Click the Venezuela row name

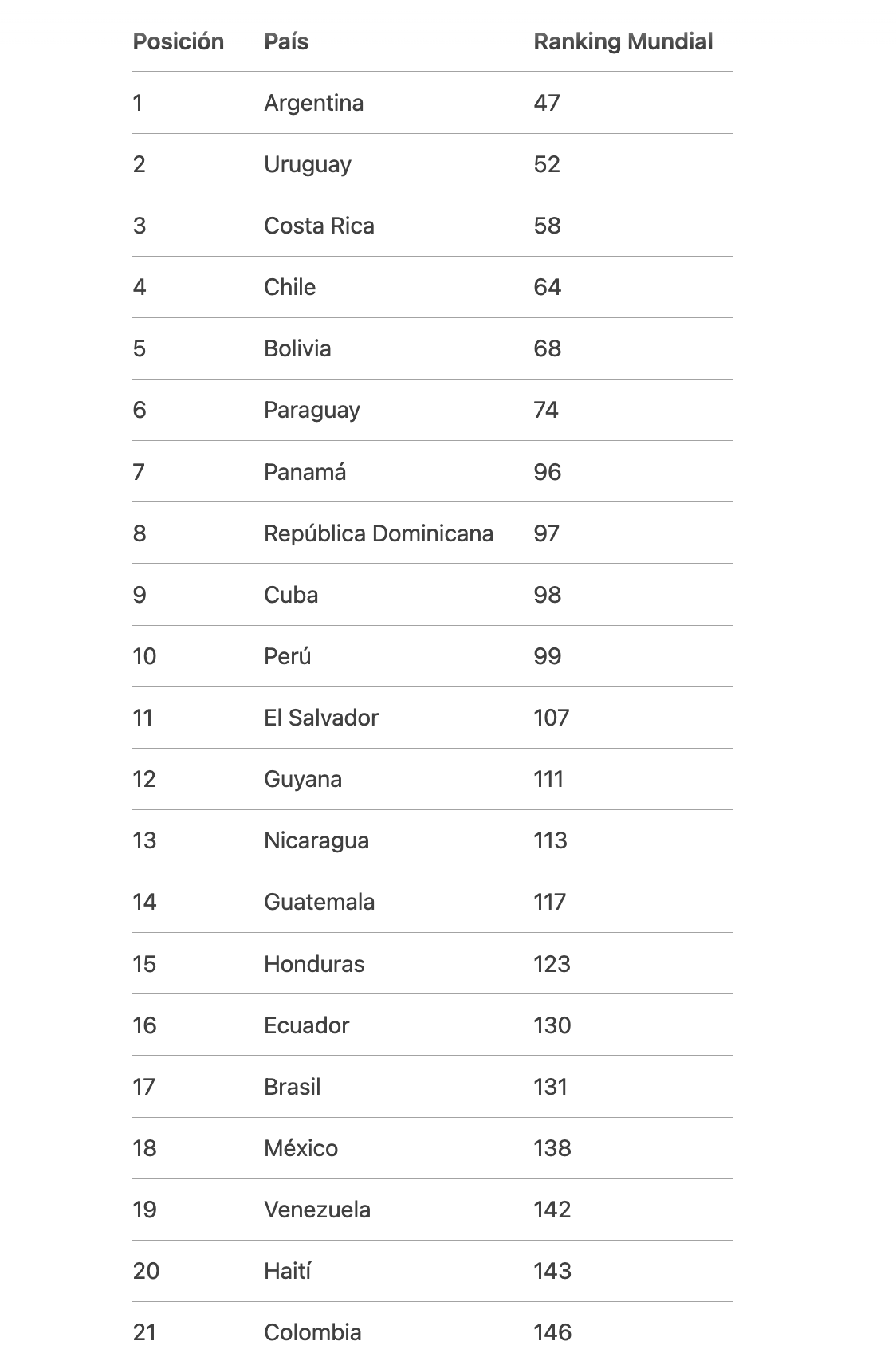pos(316,1209)
